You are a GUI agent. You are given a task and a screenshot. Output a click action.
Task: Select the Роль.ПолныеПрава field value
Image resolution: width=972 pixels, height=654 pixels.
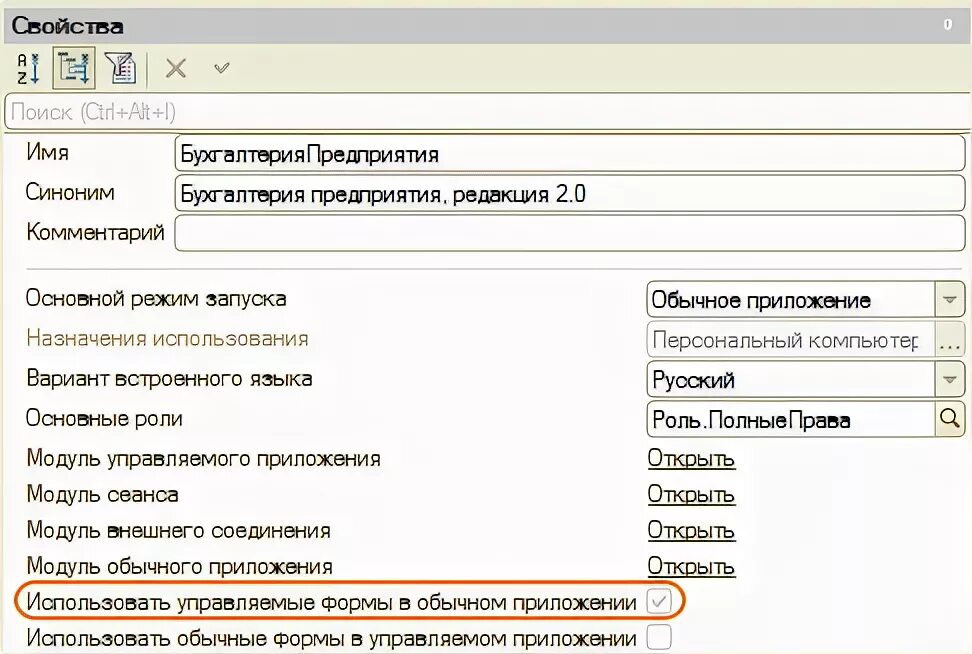coord(790,419)
